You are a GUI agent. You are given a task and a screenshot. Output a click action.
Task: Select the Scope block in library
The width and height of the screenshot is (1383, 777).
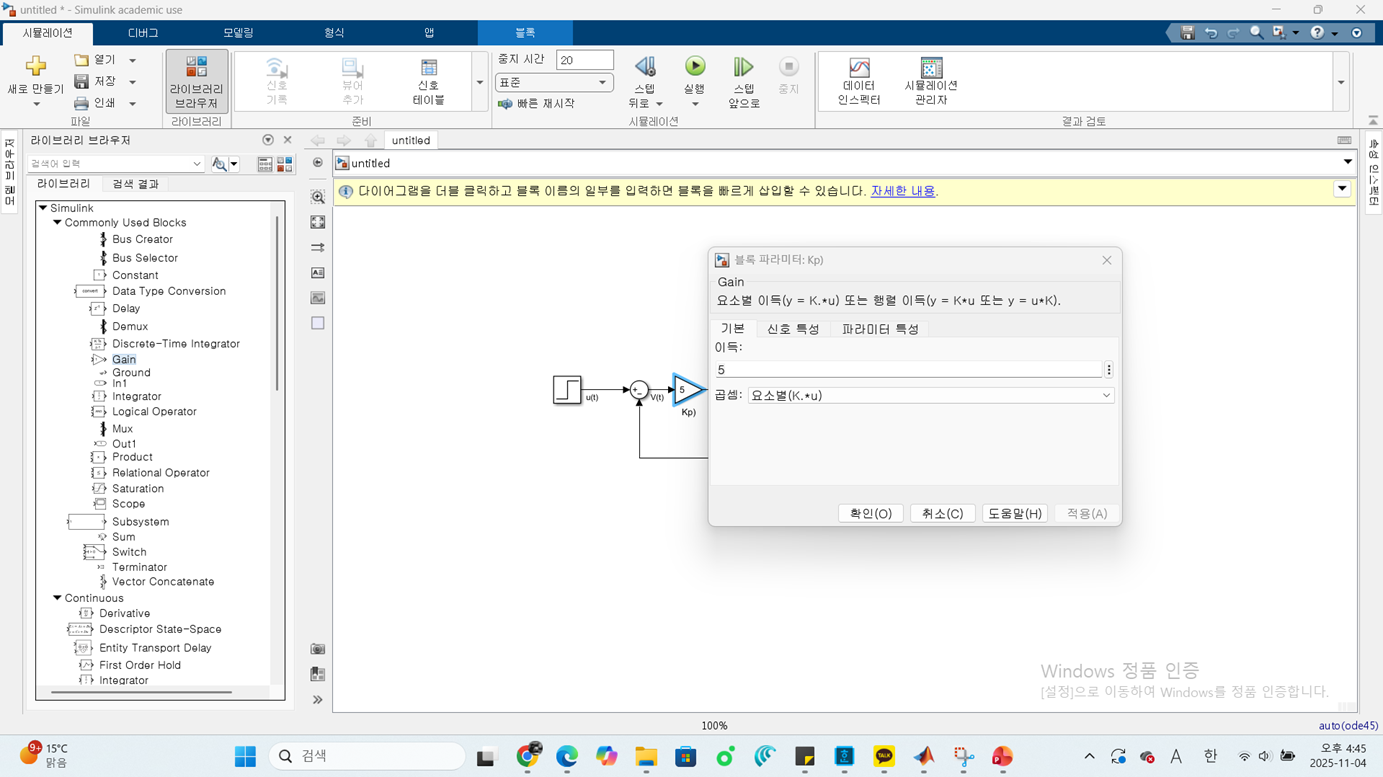click(x=128, y=504)
